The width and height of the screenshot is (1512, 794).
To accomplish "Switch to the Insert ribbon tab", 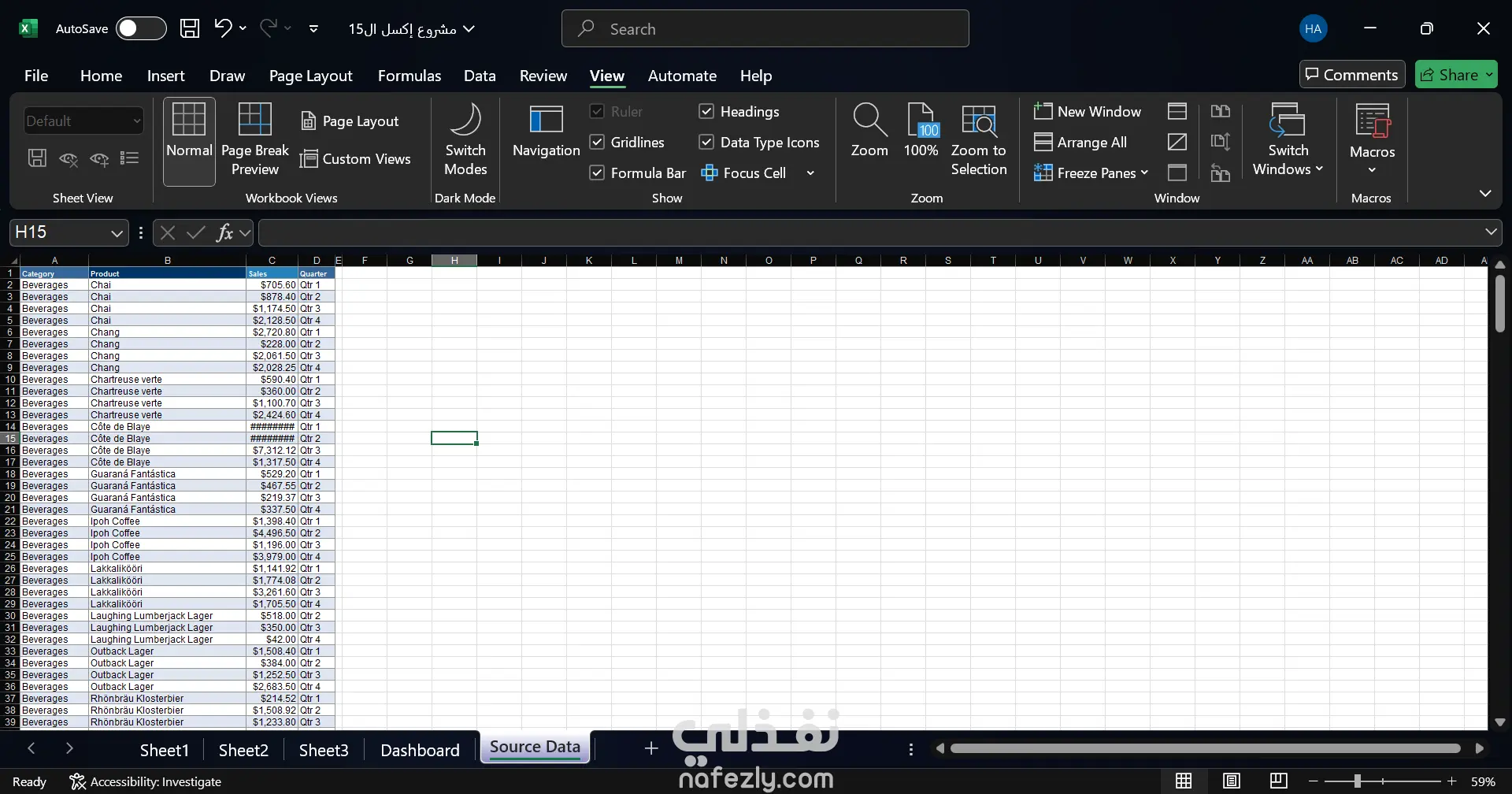I will pos(165,76).
